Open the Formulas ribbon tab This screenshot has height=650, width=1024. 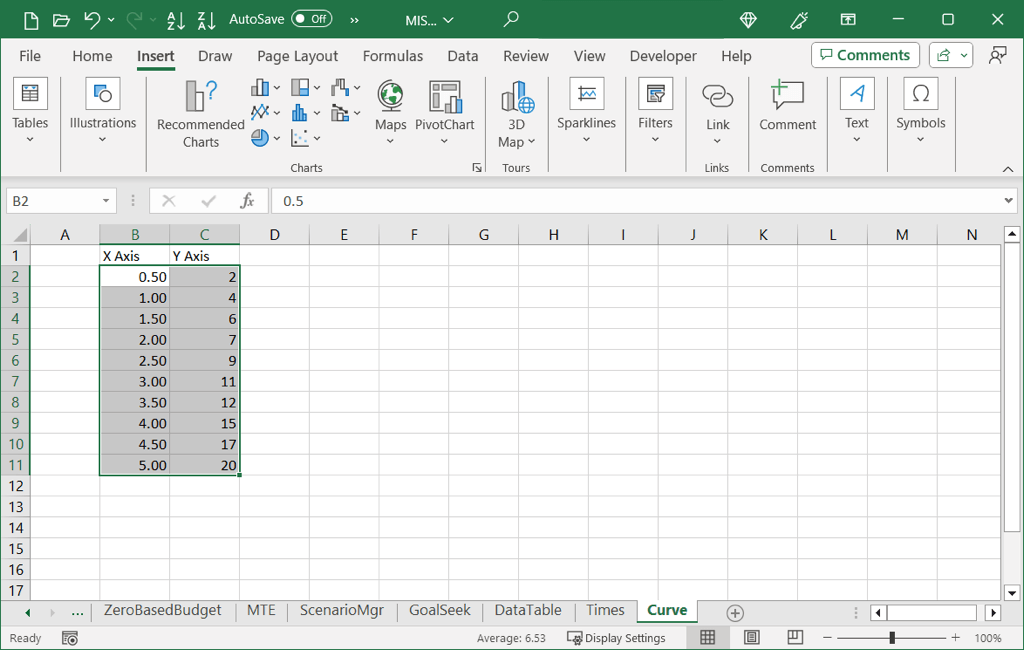[x=392, y=56]
